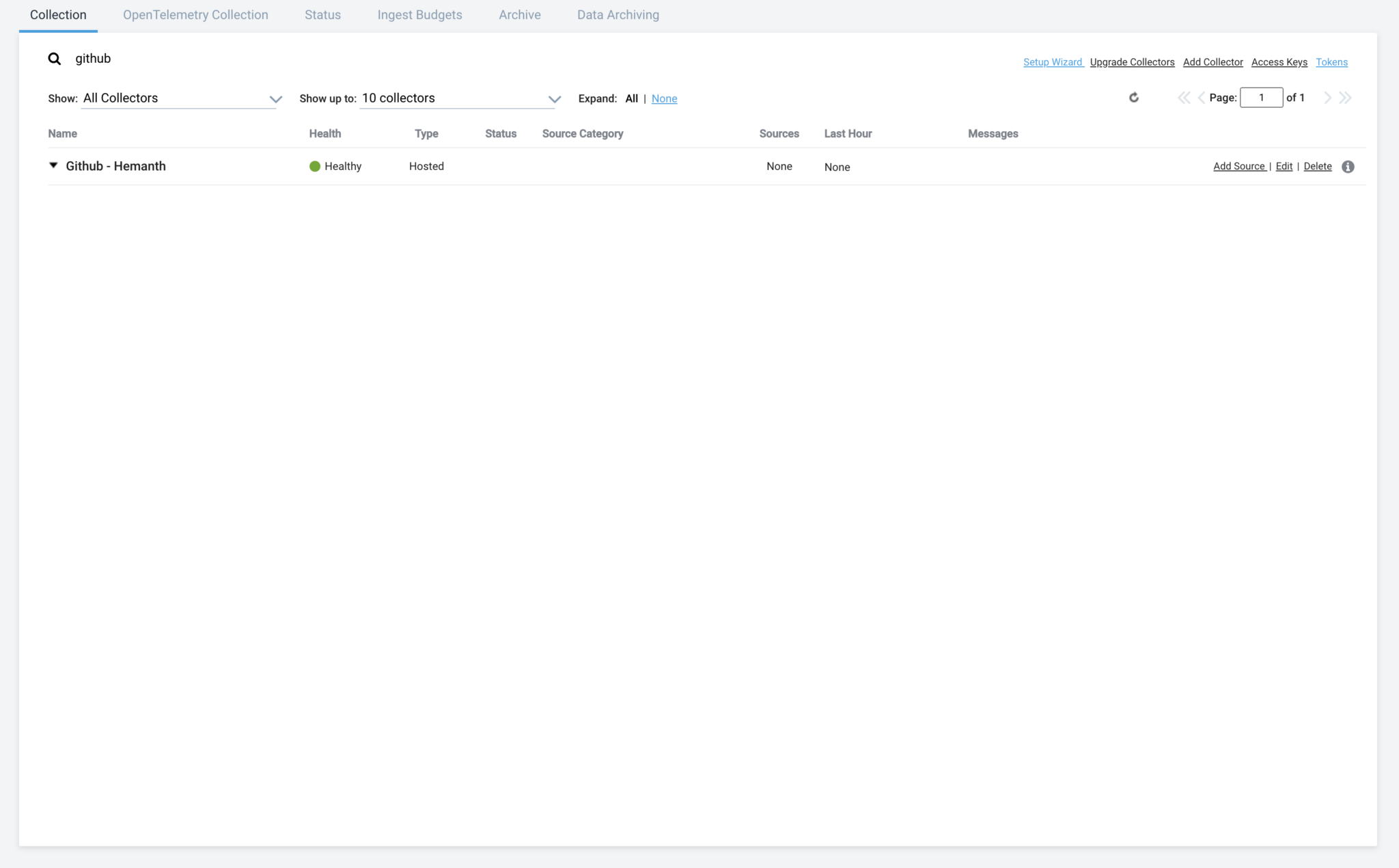Delete the Github - Hemanth collector

click(x=1318, y=167)
